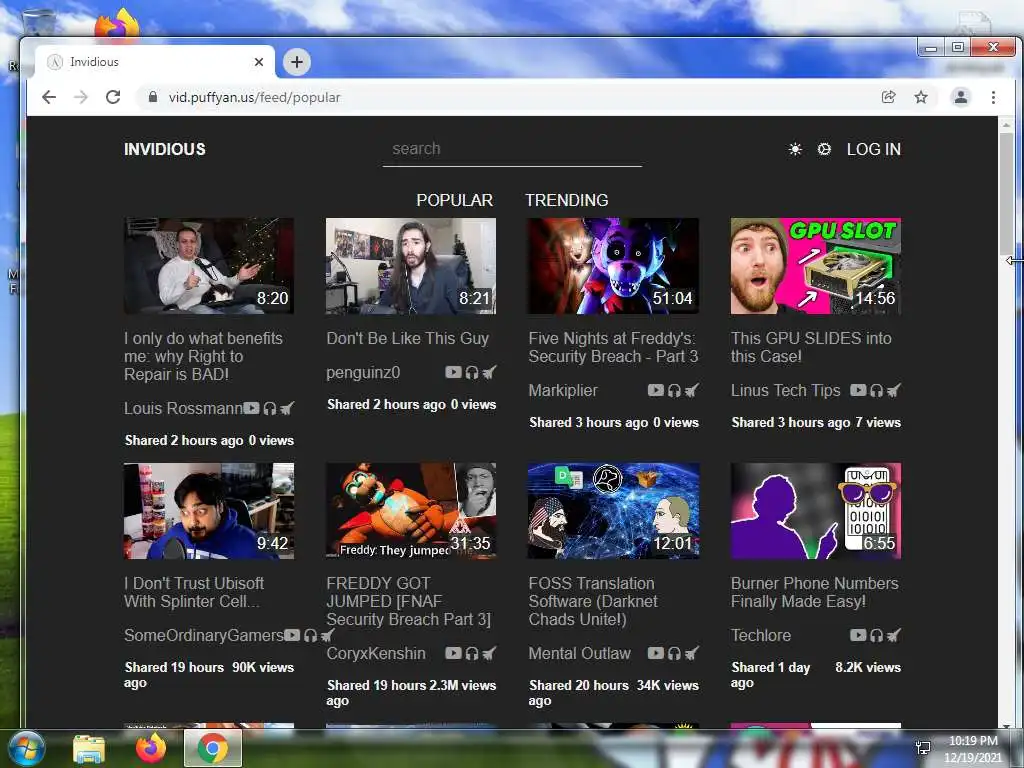Image resolution: width=1024 pixels, height=768 pixels.
Task: Open I Don't Trust Ubisoft video title
Action: pos(194,592)
